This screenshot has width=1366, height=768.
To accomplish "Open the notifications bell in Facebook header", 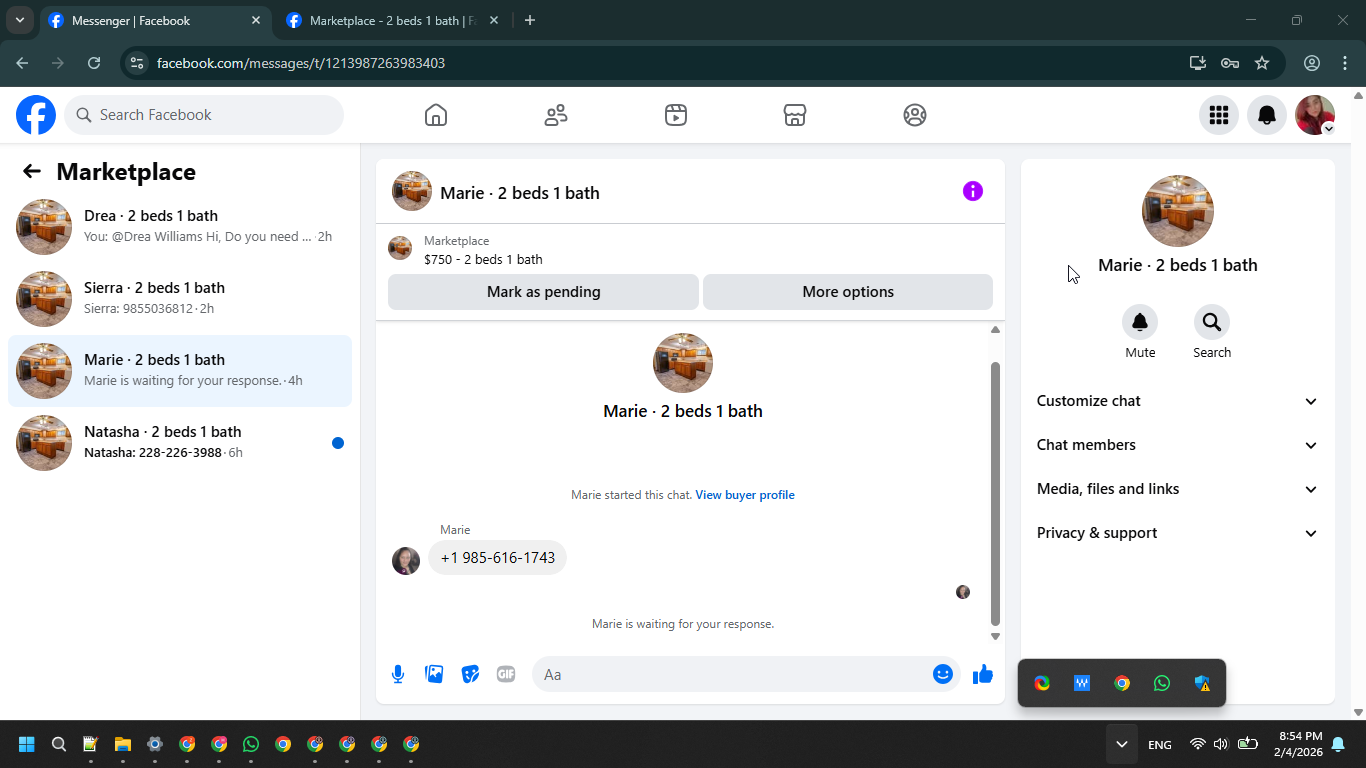I will pyautogui.click(x=1267, y=115).
